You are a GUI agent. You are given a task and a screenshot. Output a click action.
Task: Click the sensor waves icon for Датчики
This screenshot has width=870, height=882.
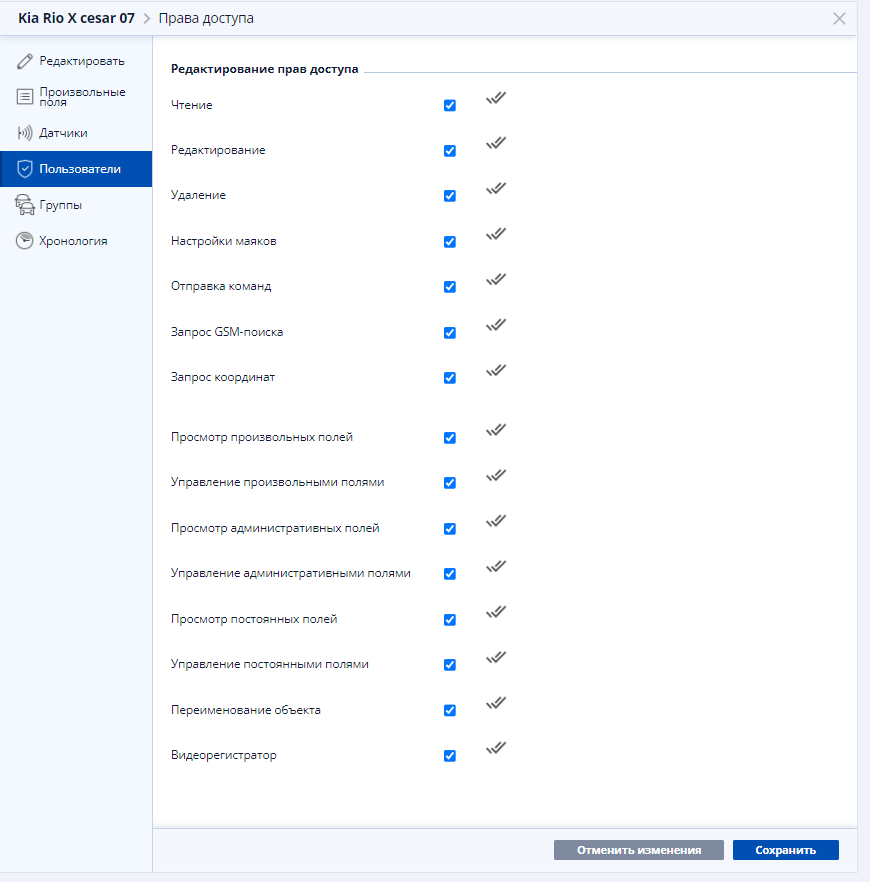25,133
